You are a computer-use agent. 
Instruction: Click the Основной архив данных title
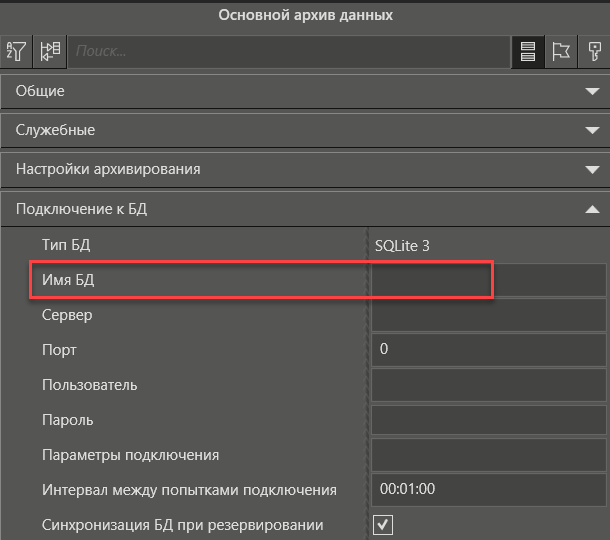point(305,15)
